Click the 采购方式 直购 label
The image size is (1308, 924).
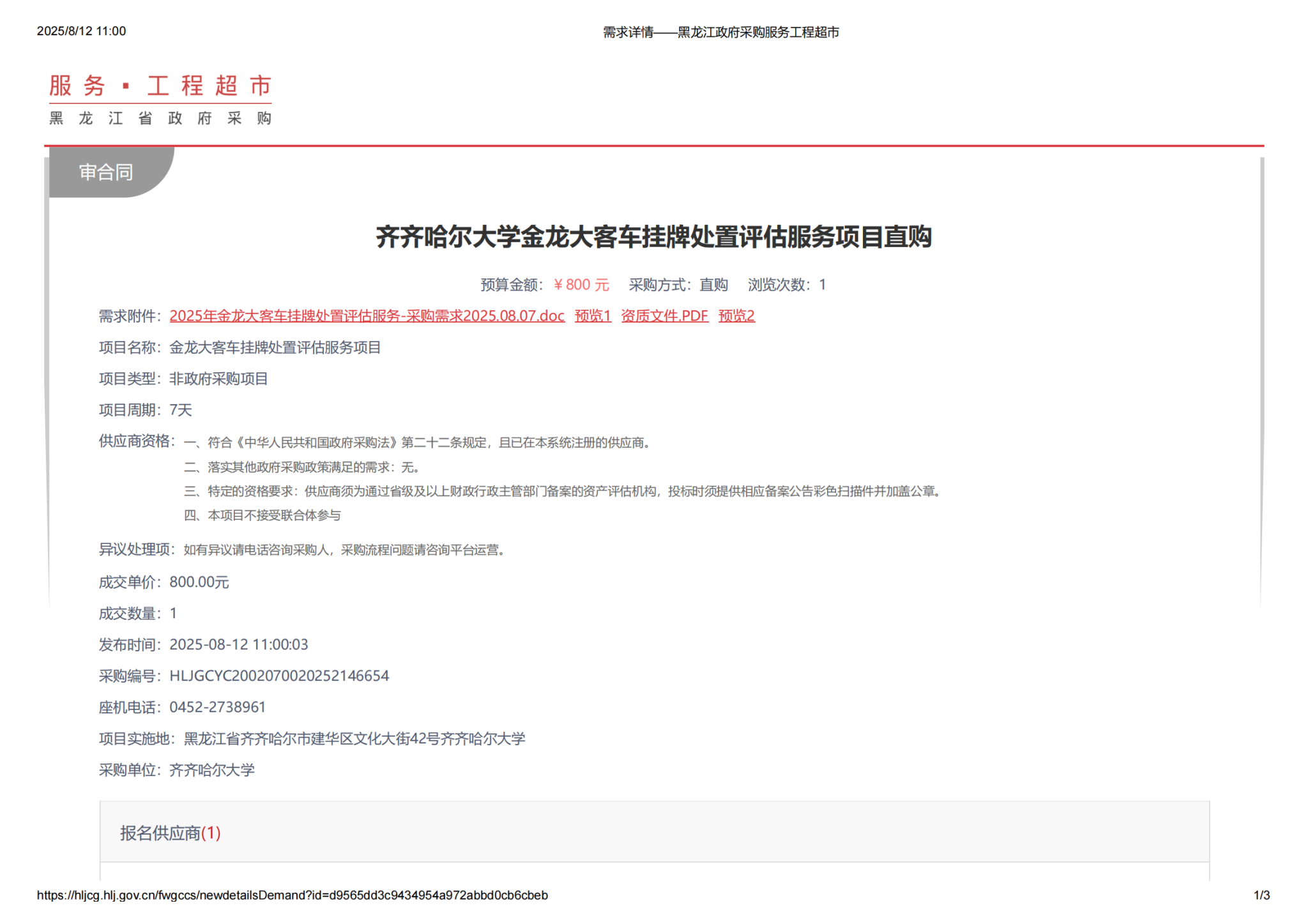point(678,285)
